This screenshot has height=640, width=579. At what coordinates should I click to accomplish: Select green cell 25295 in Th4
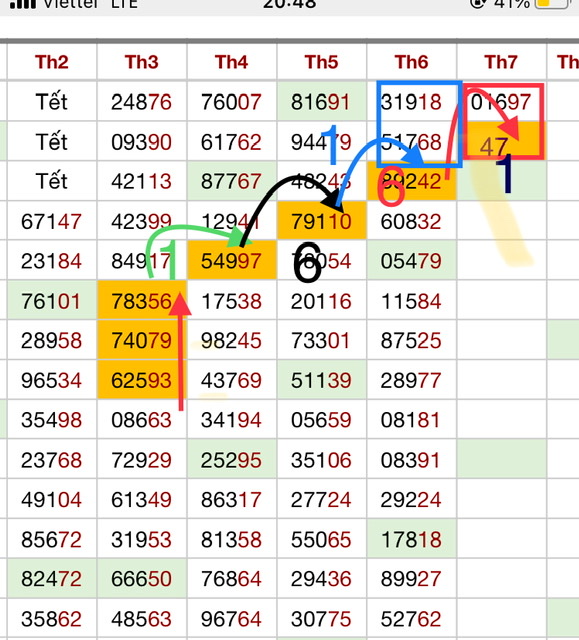(x=232, y=460)
